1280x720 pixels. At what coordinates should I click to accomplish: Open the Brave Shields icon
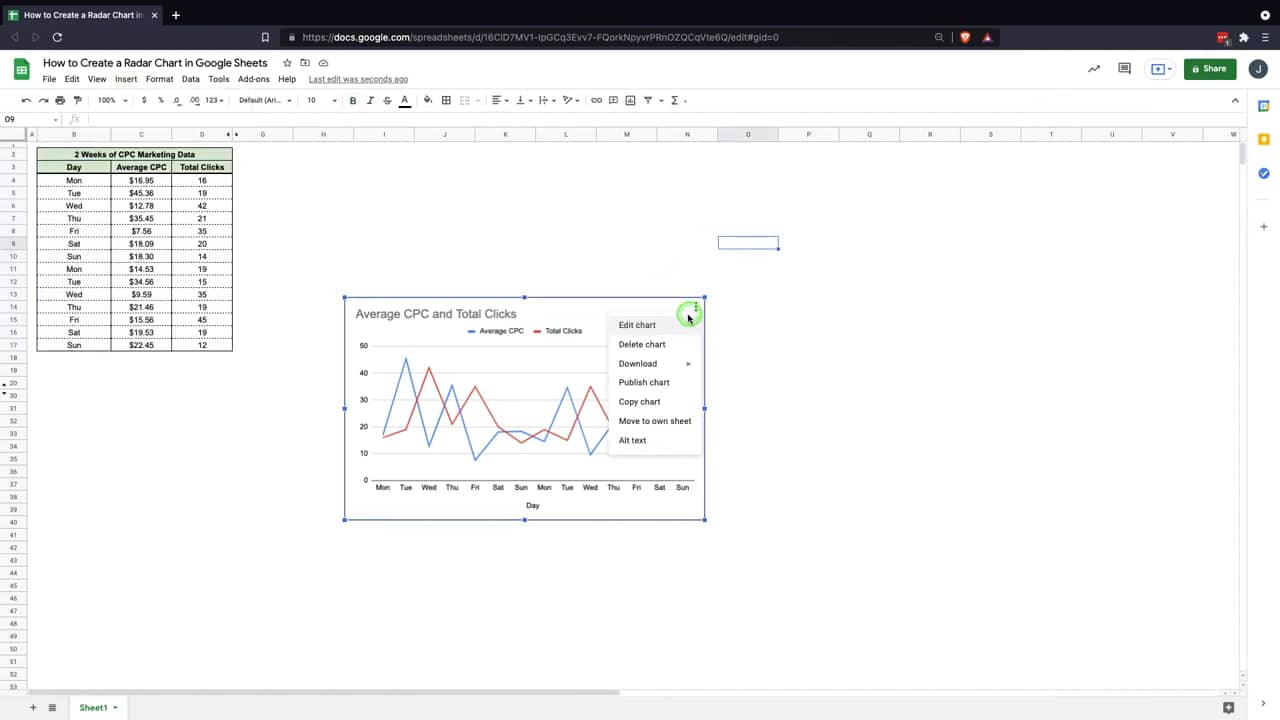tap(965, 37)
